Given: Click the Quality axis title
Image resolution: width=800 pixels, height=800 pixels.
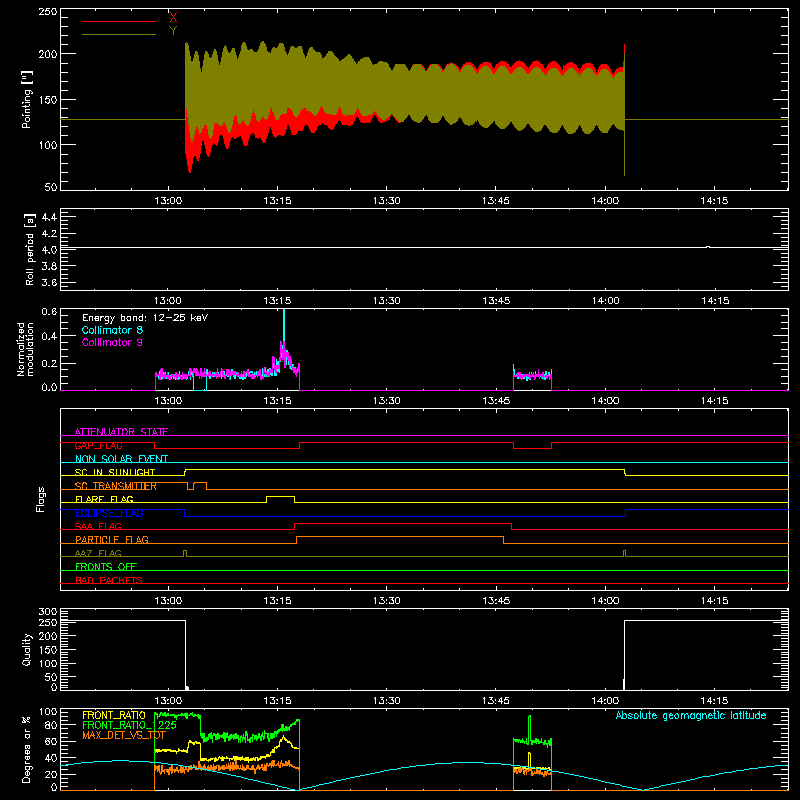Looking at the screenshot, I should (27, 649).
